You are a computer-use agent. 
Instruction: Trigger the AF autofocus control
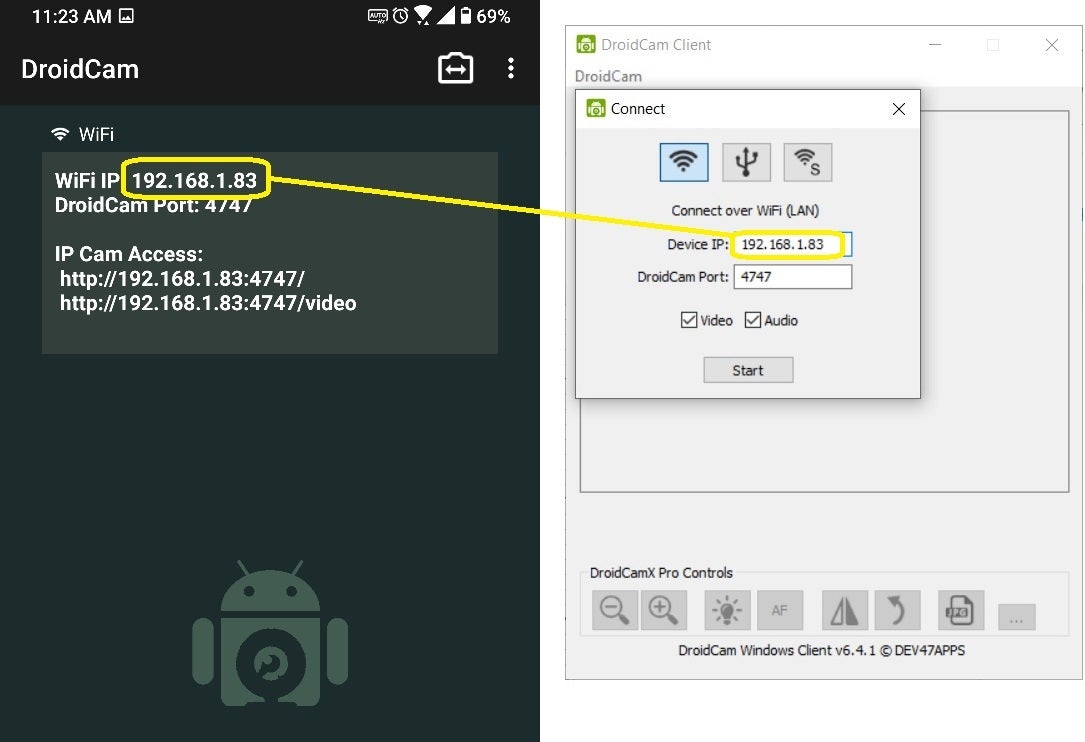point(780,610)
